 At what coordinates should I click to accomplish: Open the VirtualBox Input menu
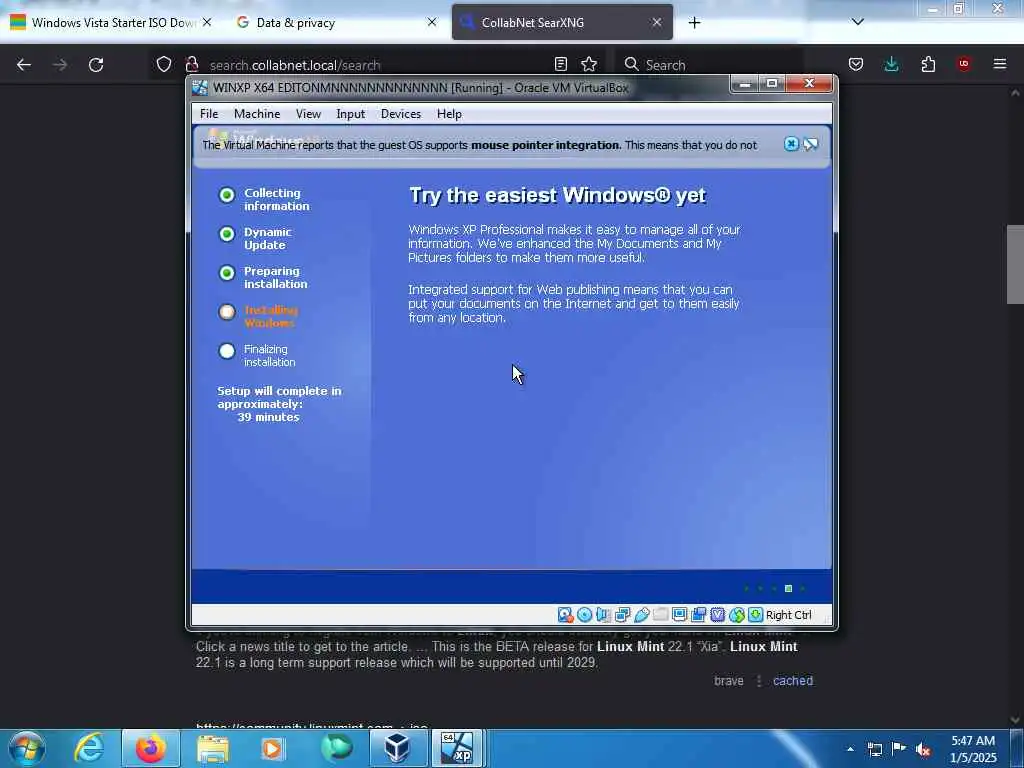point(351,114)
